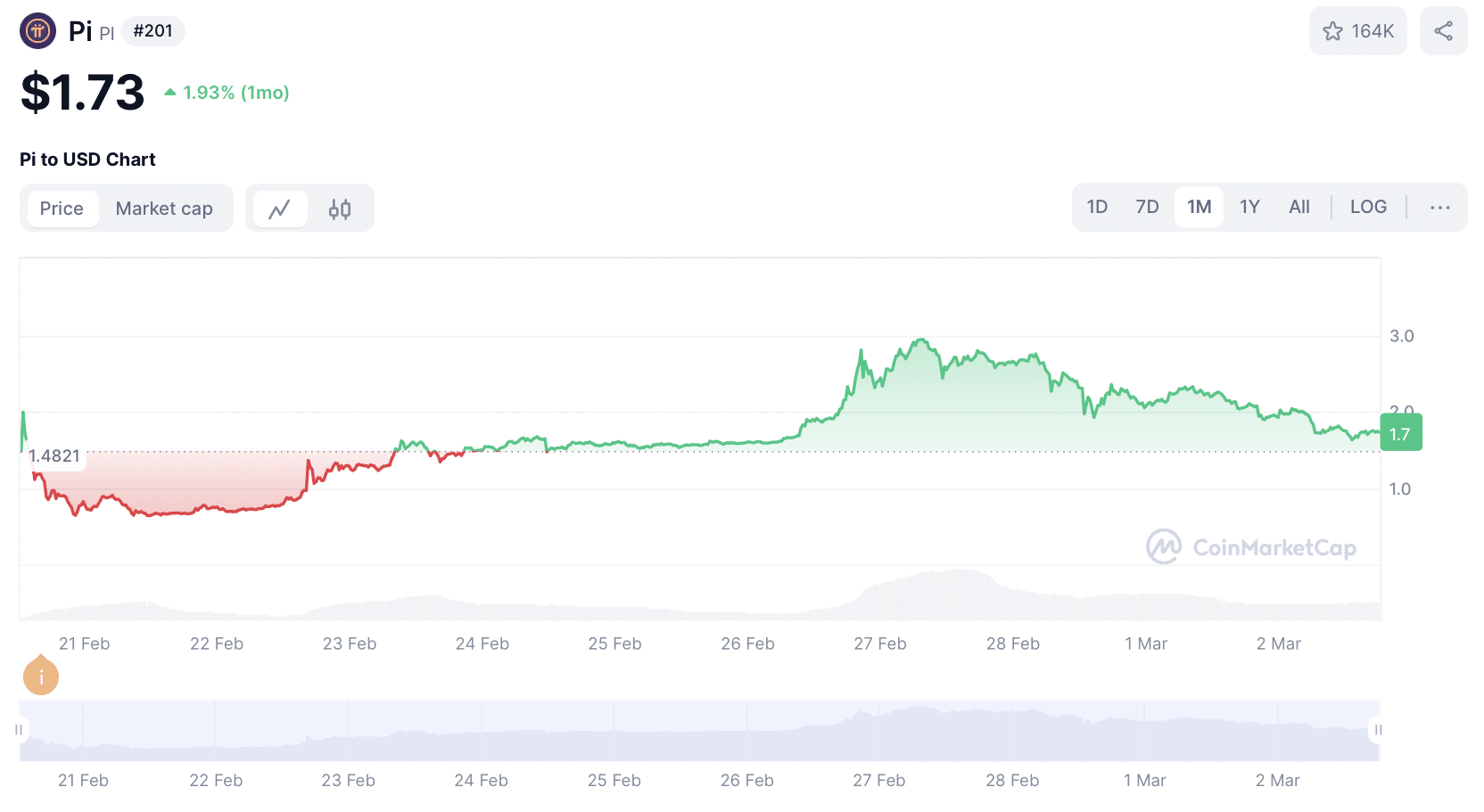Click the #201 rank badge
The width and height of the screenshot is (1484, 812).
tap(153, 31)
